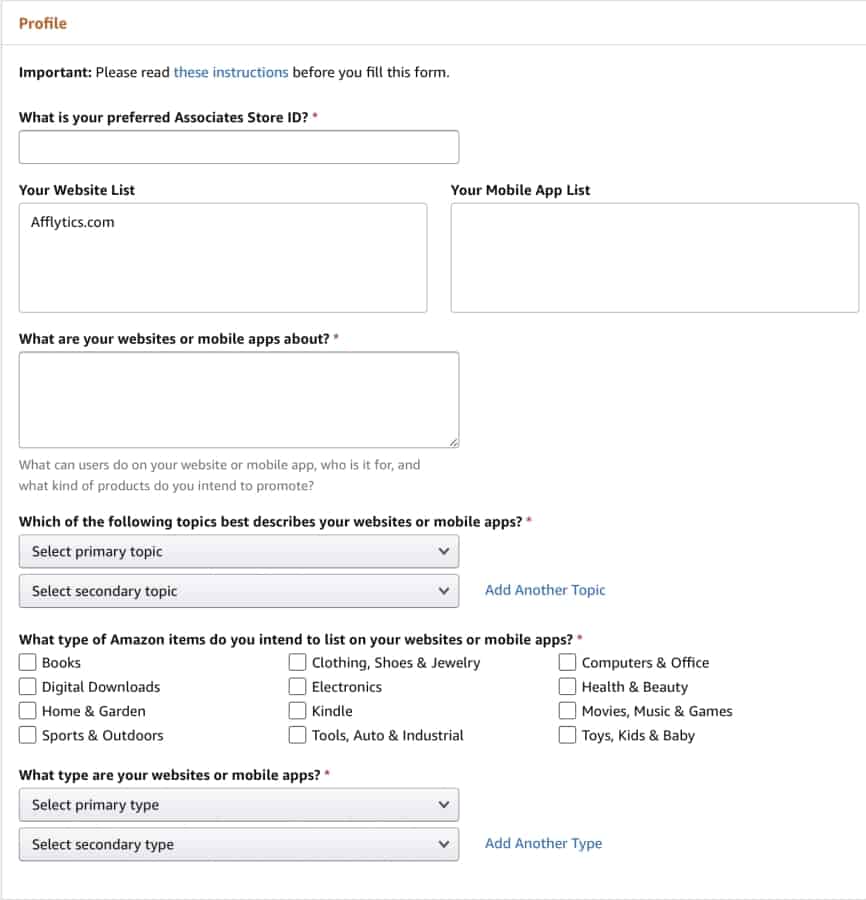Screen dimensions: 866x900
Task: Enable the Computers & Office checkbox
Action: 568,662
